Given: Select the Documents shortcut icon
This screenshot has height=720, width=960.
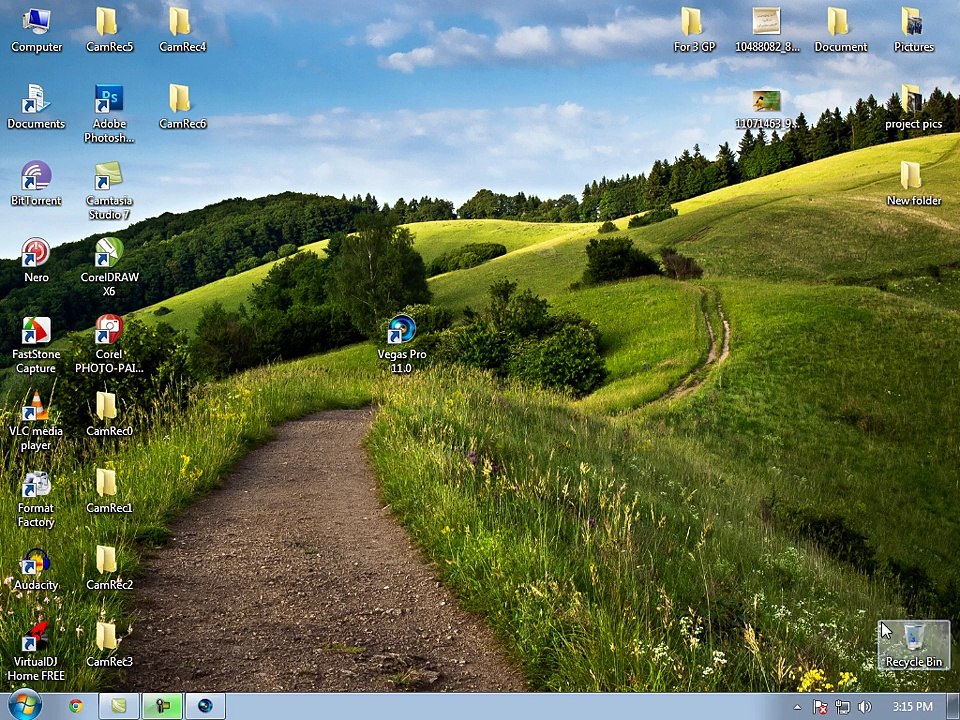Looking at the screenshot, I should (36, 107).
